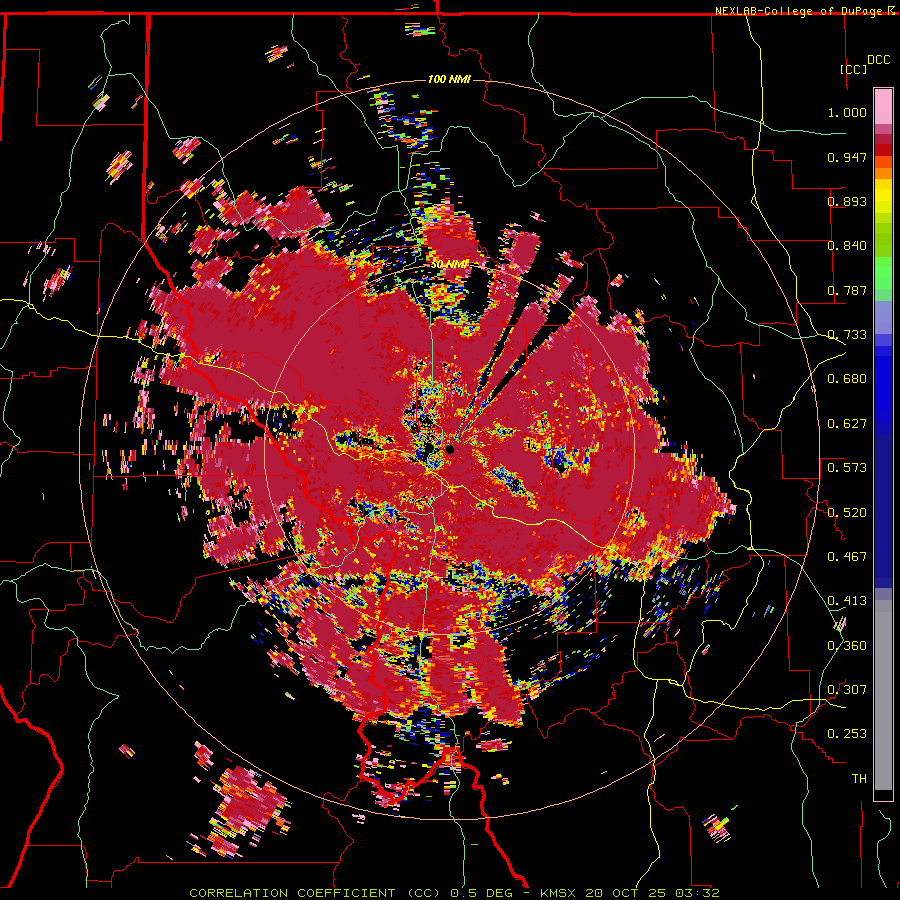Click the 0.947 legend value

[847, 157]
